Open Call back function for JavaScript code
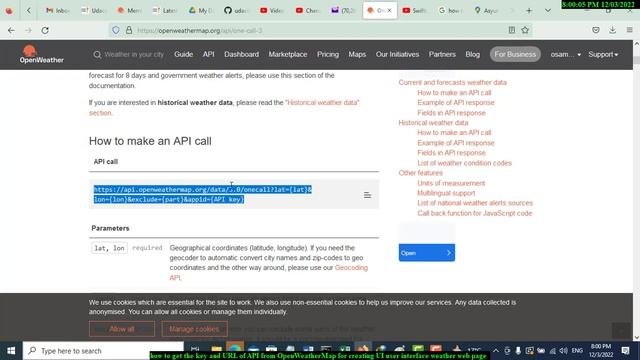 point(474,213)
